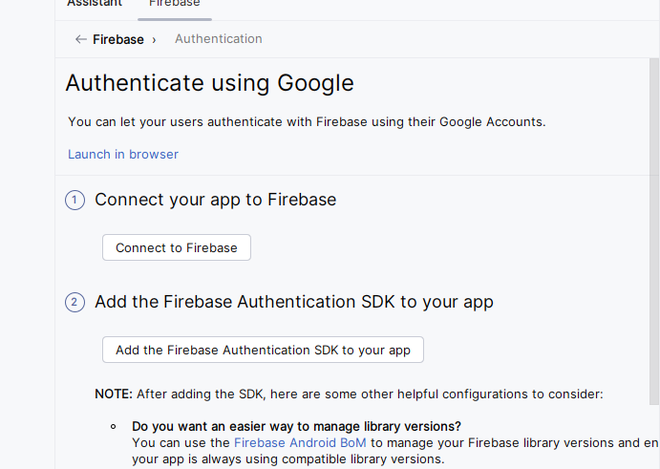Click the bullet marker before the library versions question
The width and height of the screenshot is (660, 469).
coord(113,426)
